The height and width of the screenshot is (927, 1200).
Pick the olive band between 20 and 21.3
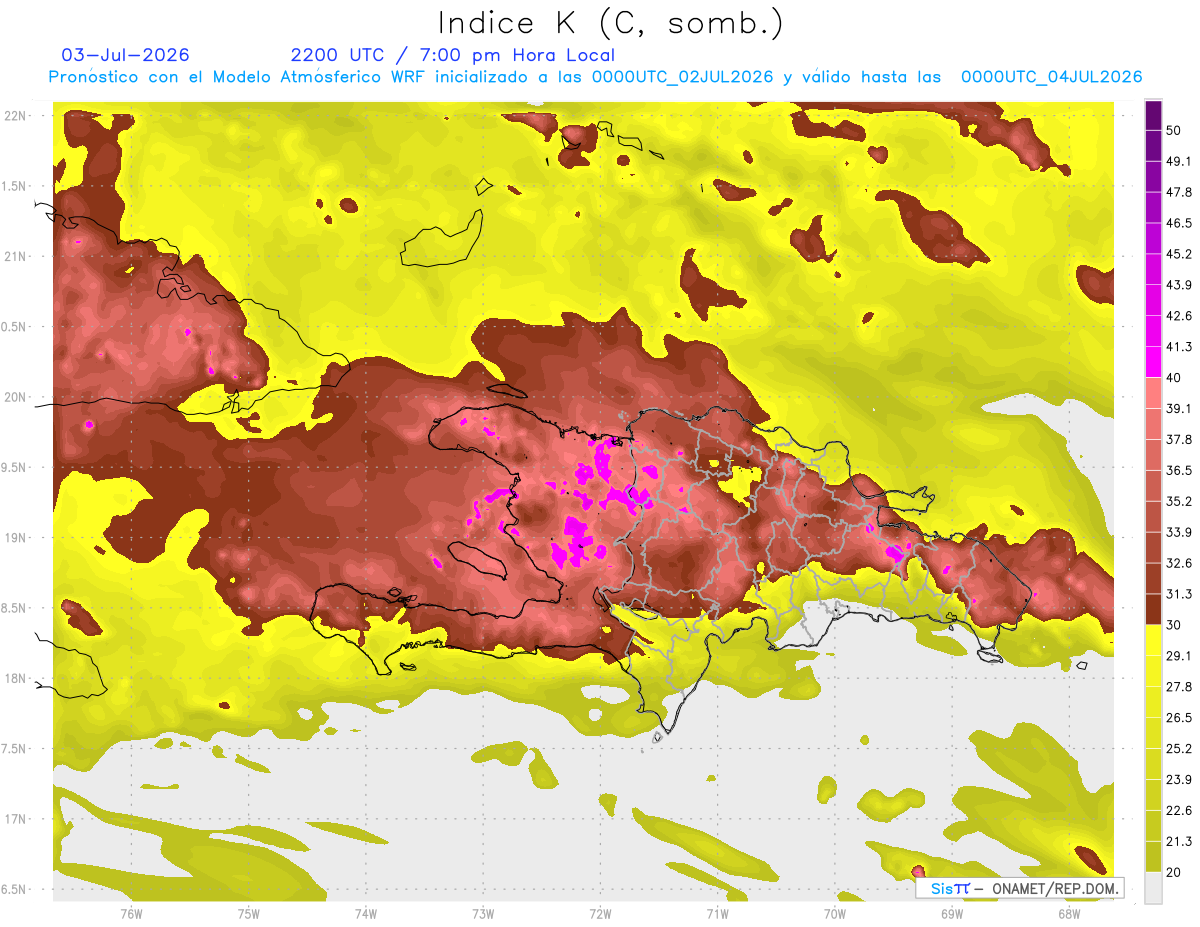[1154, 856]
